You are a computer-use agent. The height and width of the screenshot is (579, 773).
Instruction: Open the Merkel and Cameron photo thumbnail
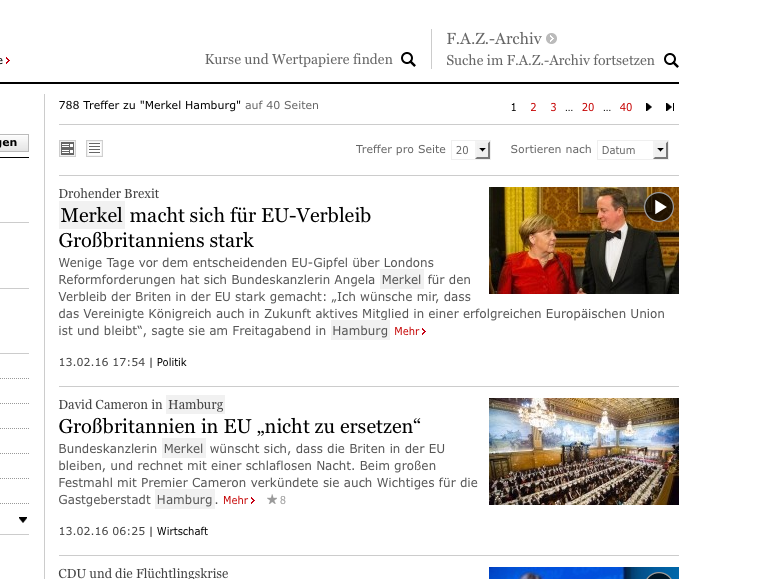pyautogui.click(x=584, y=240)
